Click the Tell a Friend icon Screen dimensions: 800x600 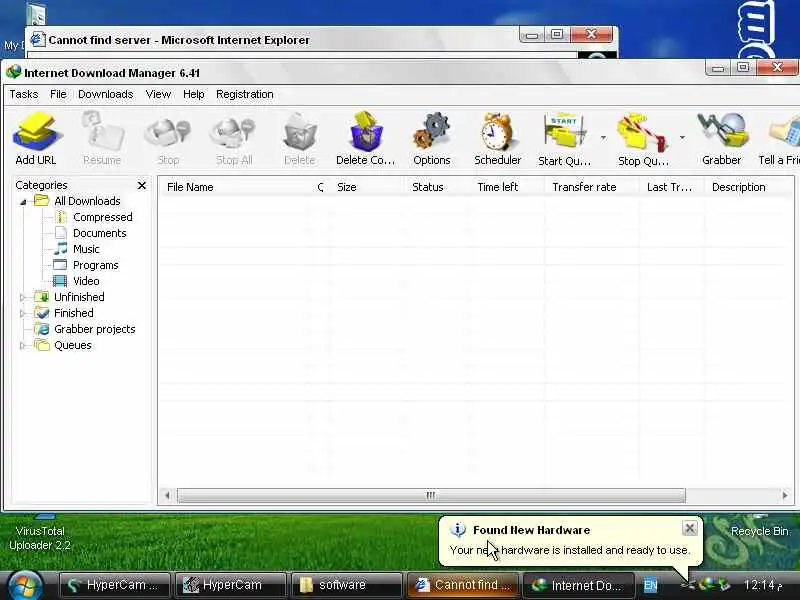tap(780, 138)
